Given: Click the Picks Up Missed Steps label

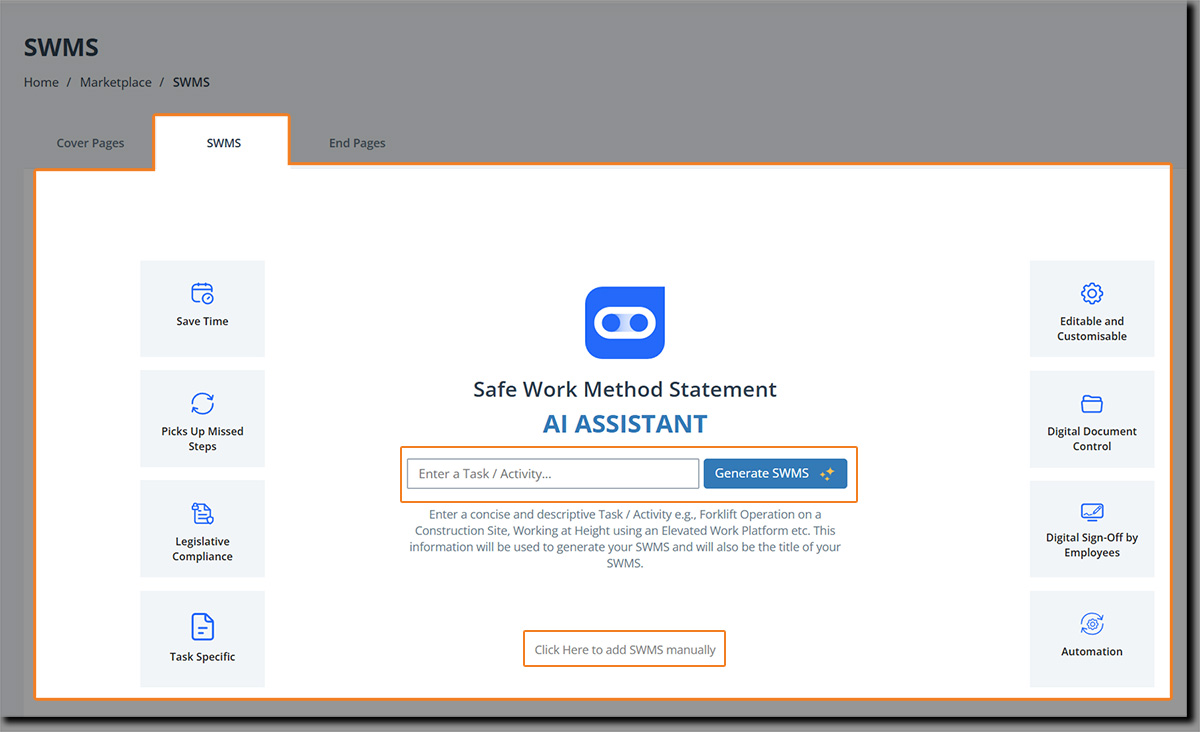Looking at the screenshot, I should (202, 439).
